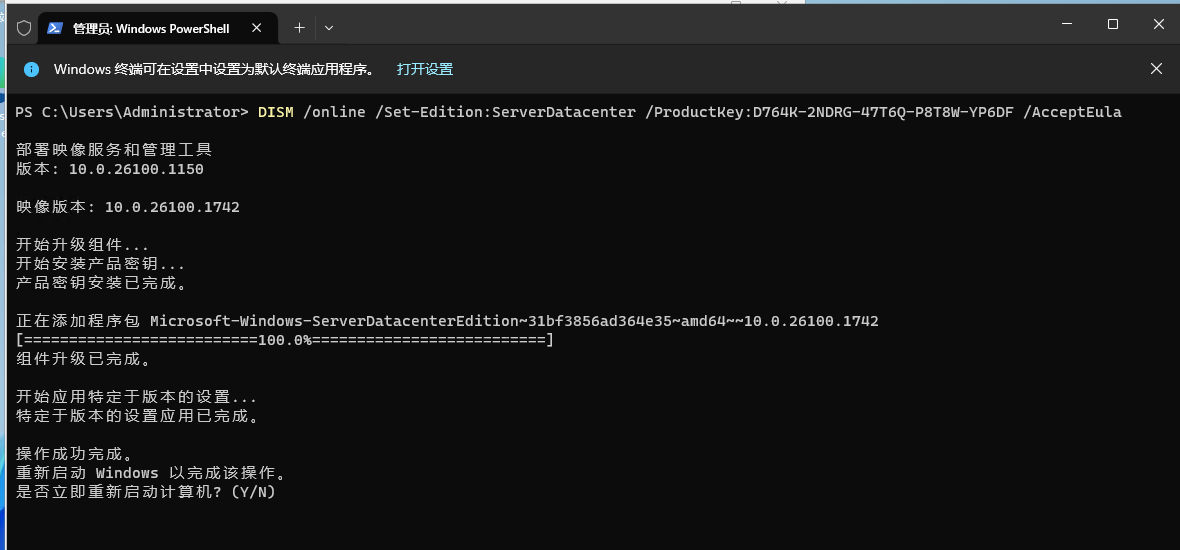Click the 打开设置 link
This screenshot has width=1180, height=550.
point(425,69)
